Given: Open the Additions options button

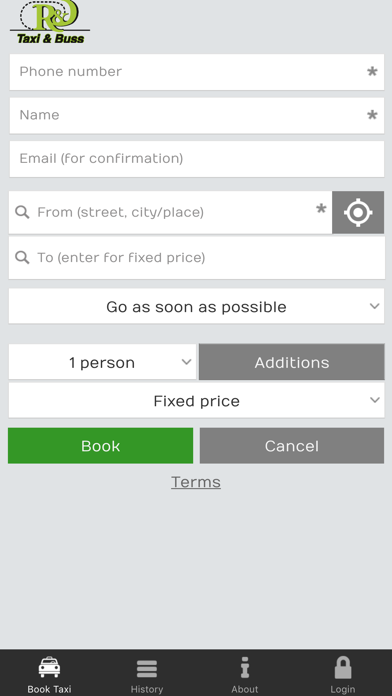Looking at the screenshot, I should [x=292, y=362].
